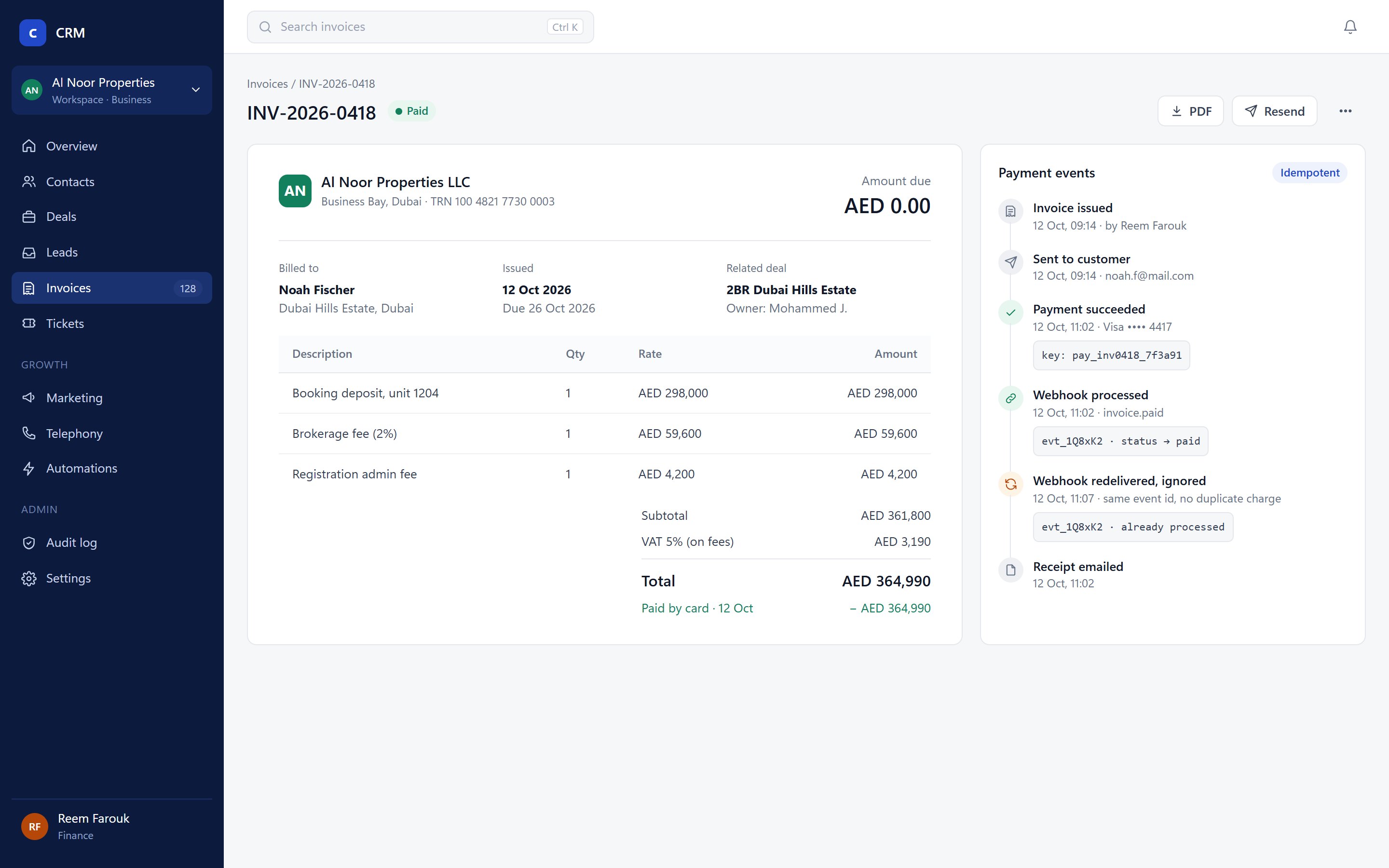Click the Booking deposit, unit 1204 row
This screenshot has height=868, width=1389.
(604, 393)
